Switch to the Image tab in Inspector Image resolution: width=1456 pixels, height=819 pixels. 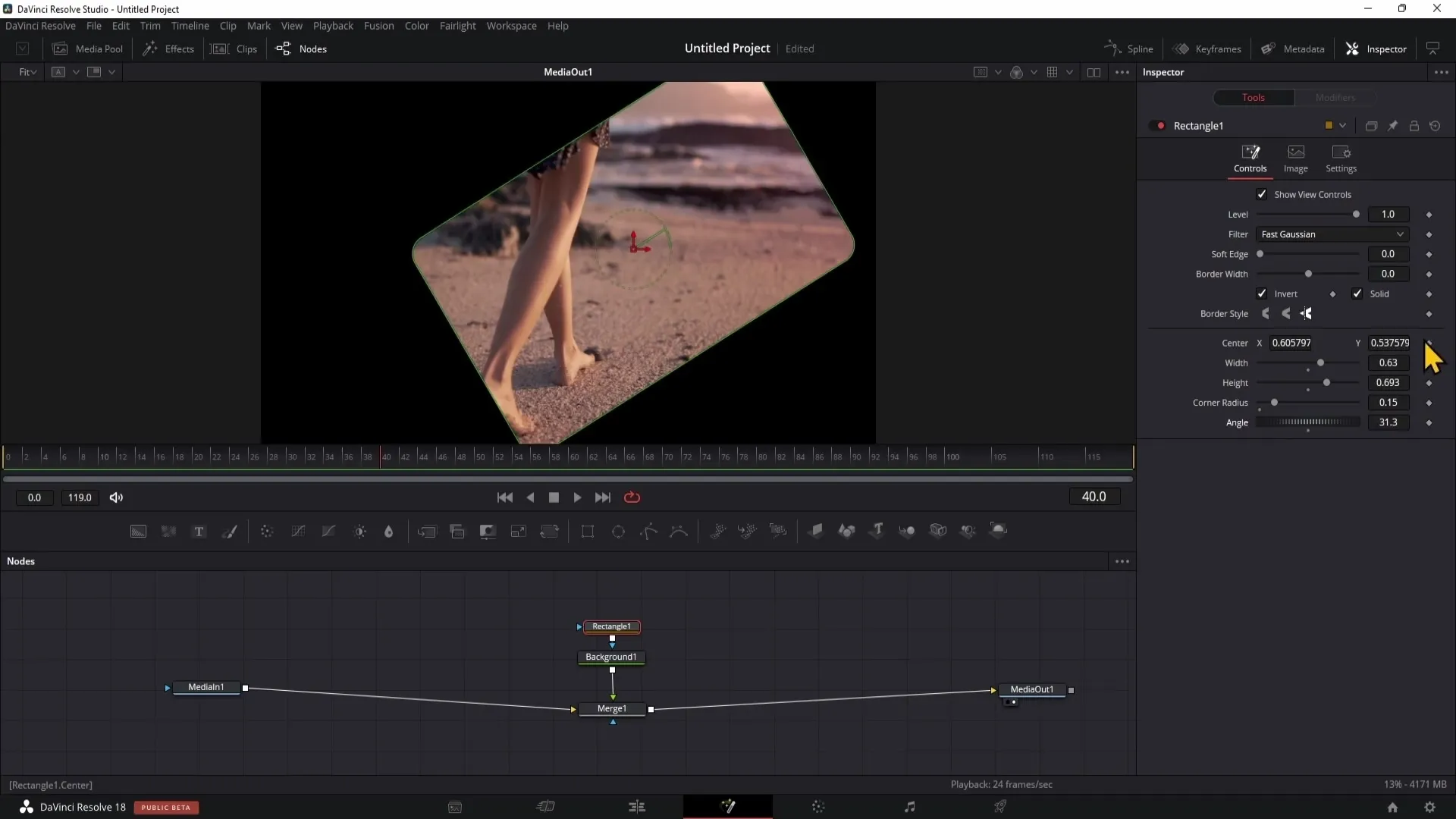point(1296,157)
